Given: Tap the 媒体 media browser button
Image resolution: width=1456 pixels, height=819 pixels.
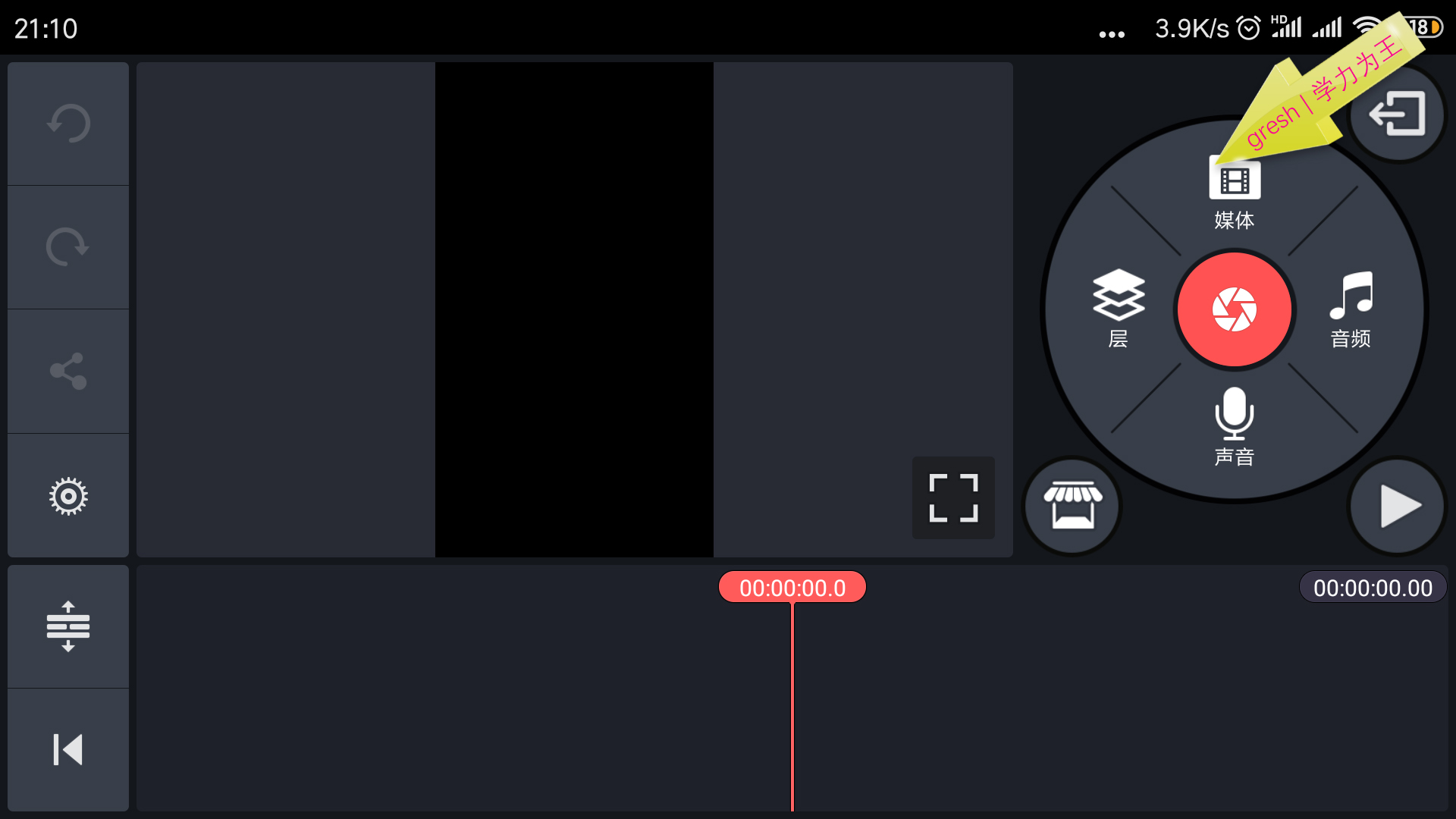Looking at the screenshot, I should (x=1234, y=193).
